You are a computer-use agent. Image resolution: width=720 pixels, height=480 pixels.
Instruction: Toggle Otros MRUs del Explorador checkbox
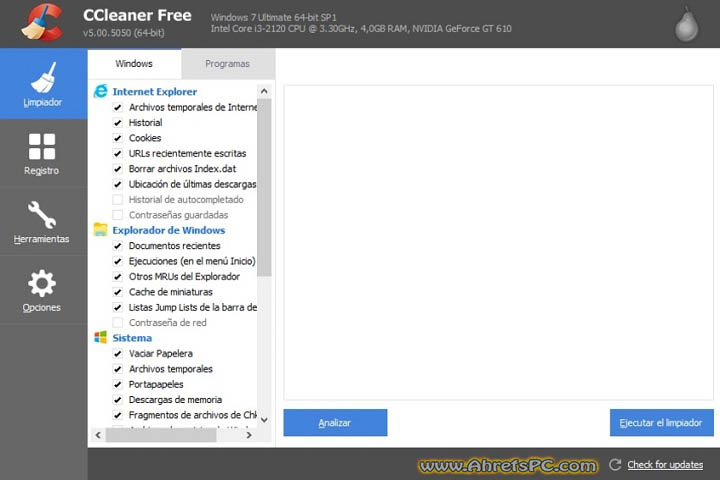tap(118, 277)
